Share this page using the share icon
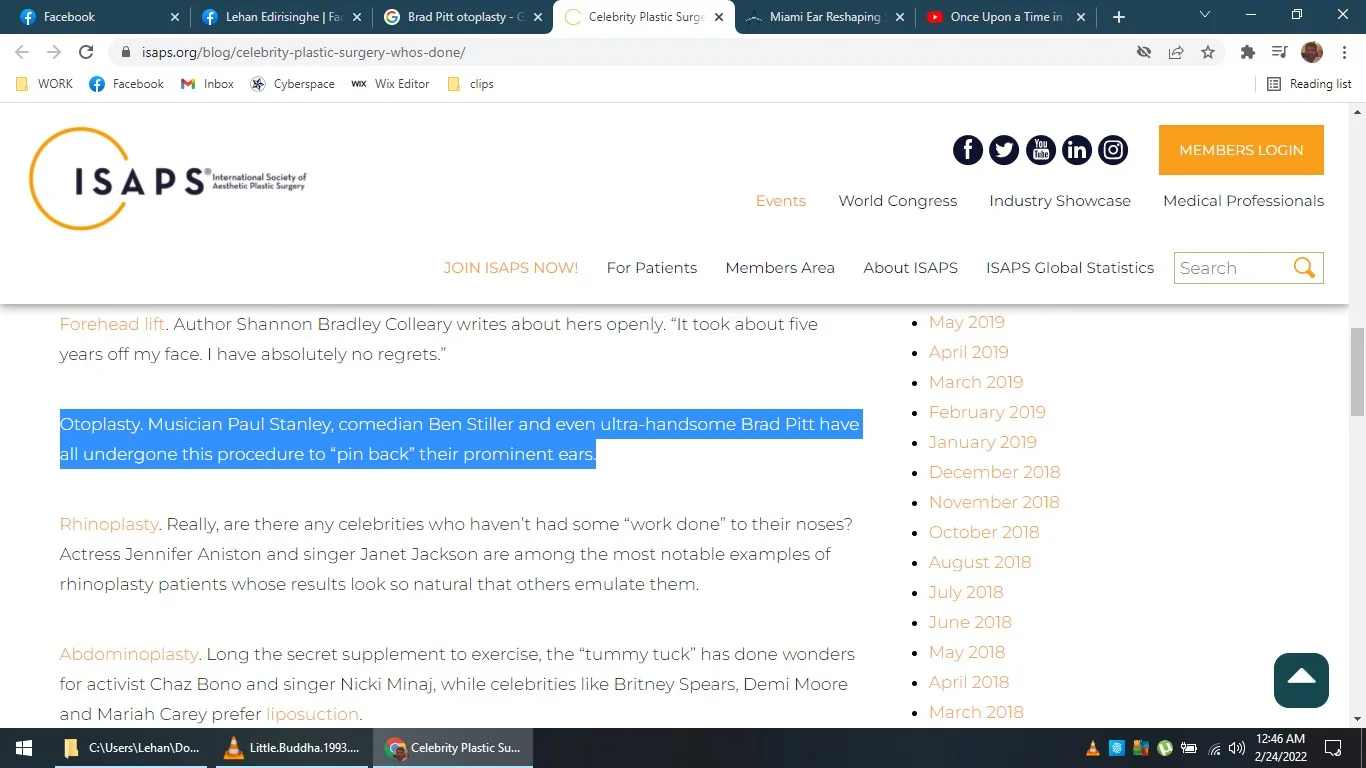This screenshot has height=768, width=1366. (1176, 52)
